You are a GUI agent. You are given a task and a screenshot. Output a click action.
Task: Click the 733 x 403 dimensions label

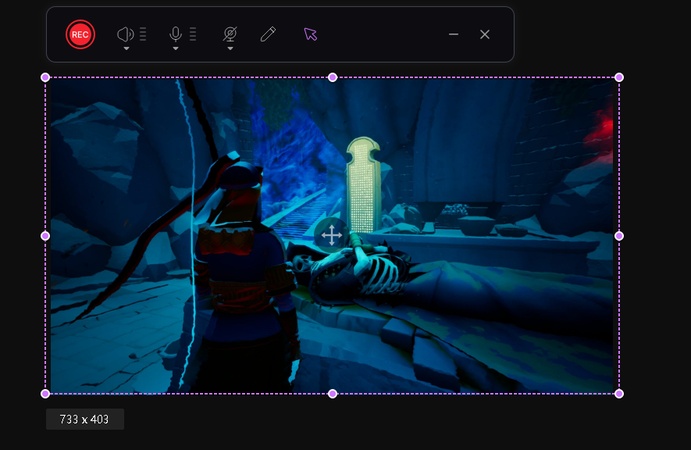click(85, 419)
